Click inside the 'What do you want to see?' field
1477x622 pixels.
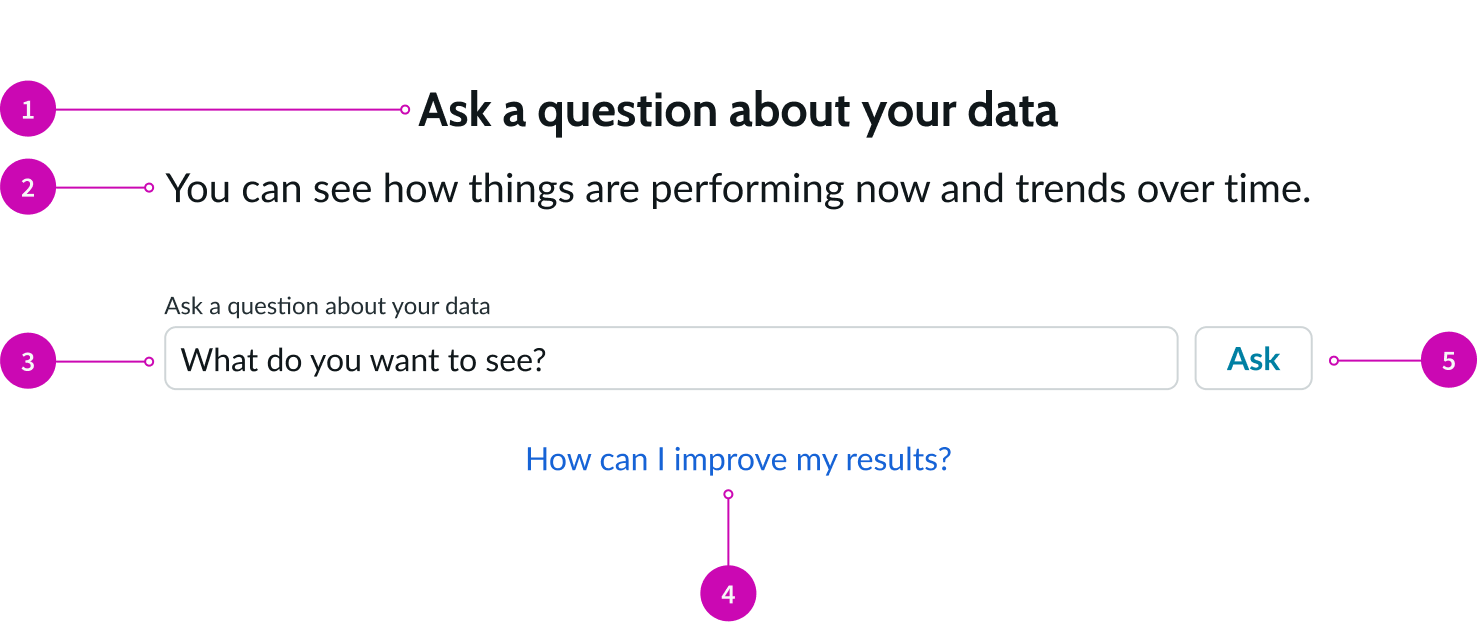[670, 358]
